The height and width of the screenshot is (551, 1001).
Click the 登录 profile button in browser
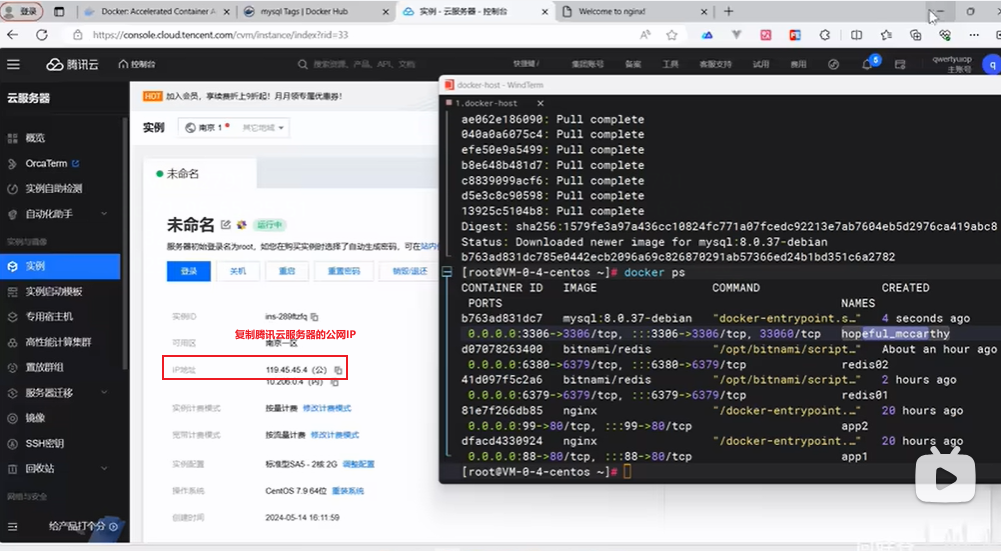point(22,11)
